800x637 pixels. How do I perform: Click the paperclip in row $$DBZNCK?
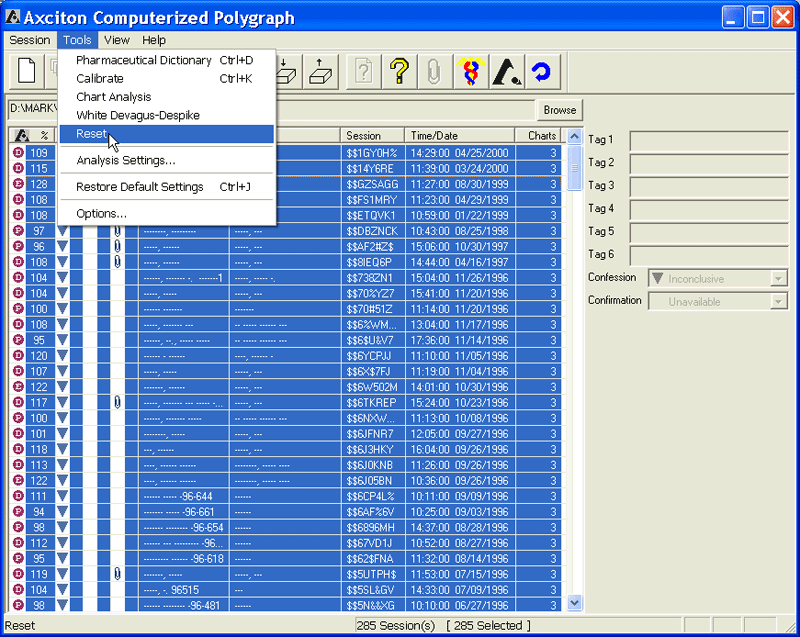tap(117, 231)
